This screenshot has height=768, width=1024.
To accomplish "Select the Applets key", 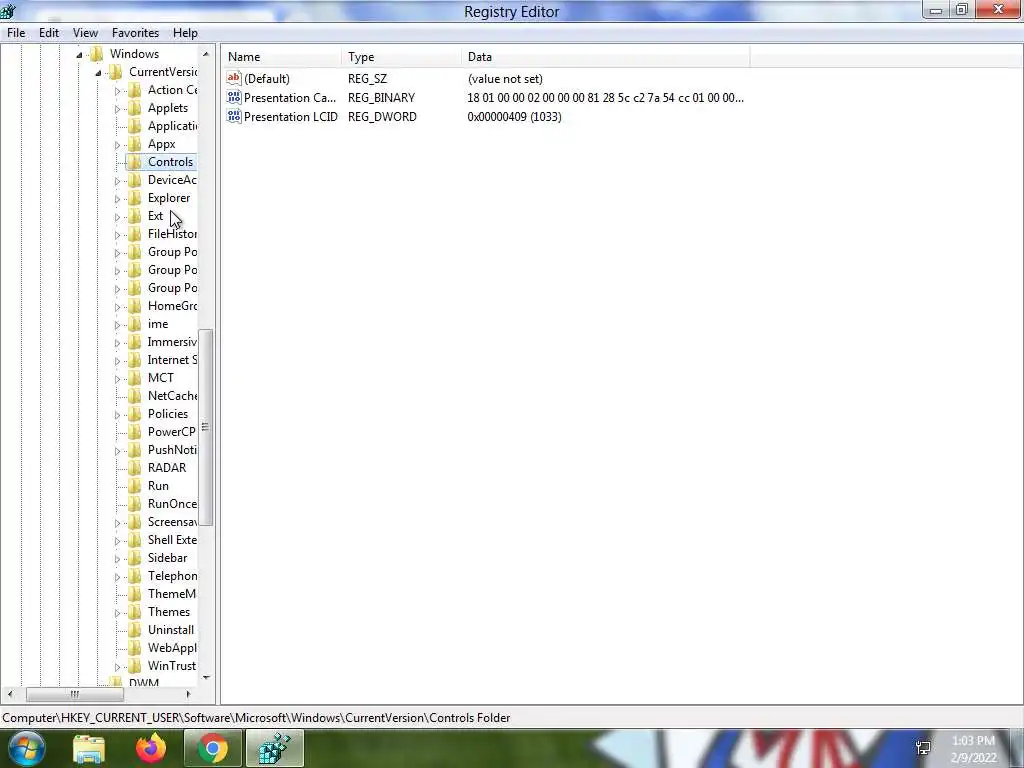I will click(x=168, y=108).
